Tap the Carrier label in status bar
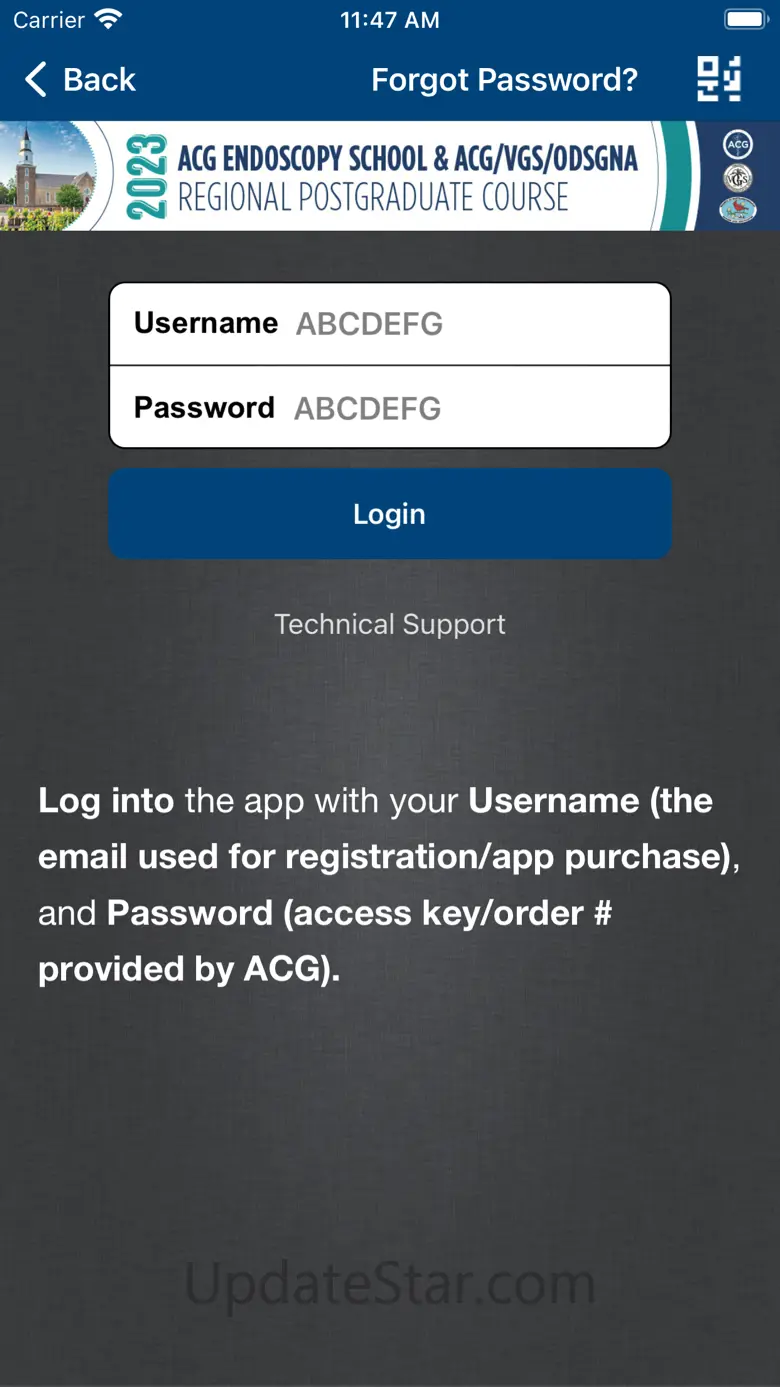 tap(49, 20)
